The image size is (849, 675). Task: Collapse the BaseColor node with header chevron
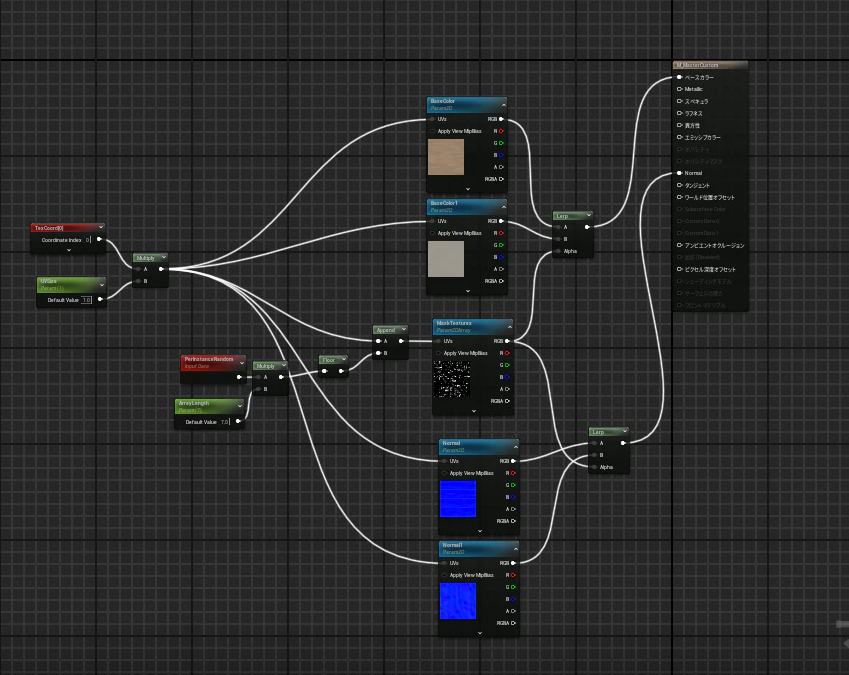coord(504,104)
